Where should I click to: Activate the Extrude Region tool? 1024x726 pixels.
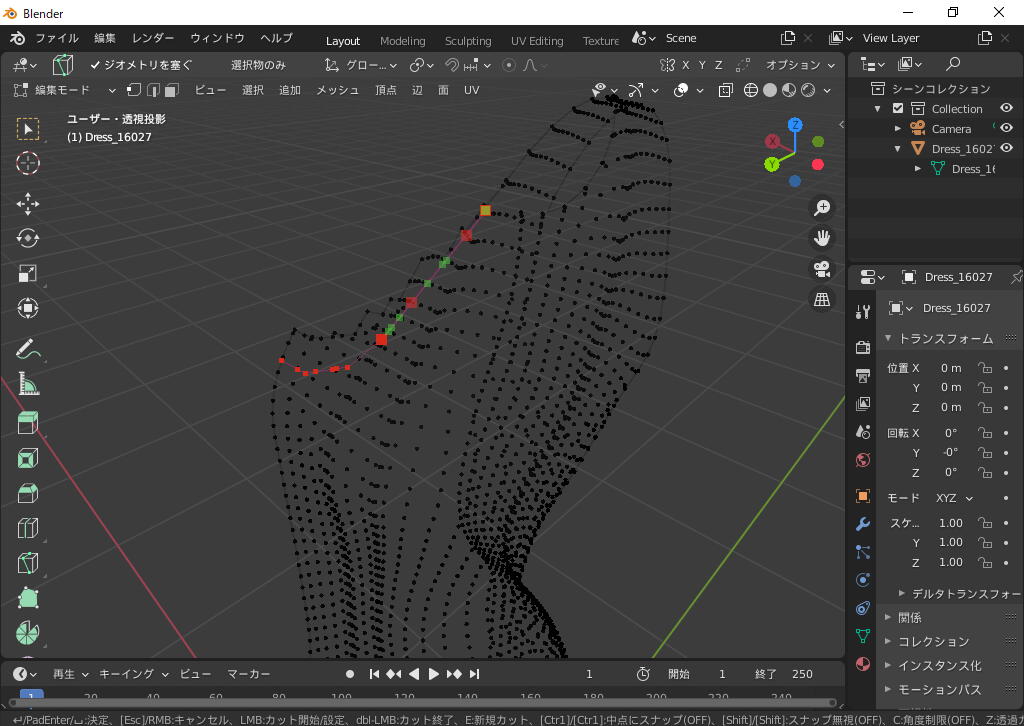pos(27,423)
